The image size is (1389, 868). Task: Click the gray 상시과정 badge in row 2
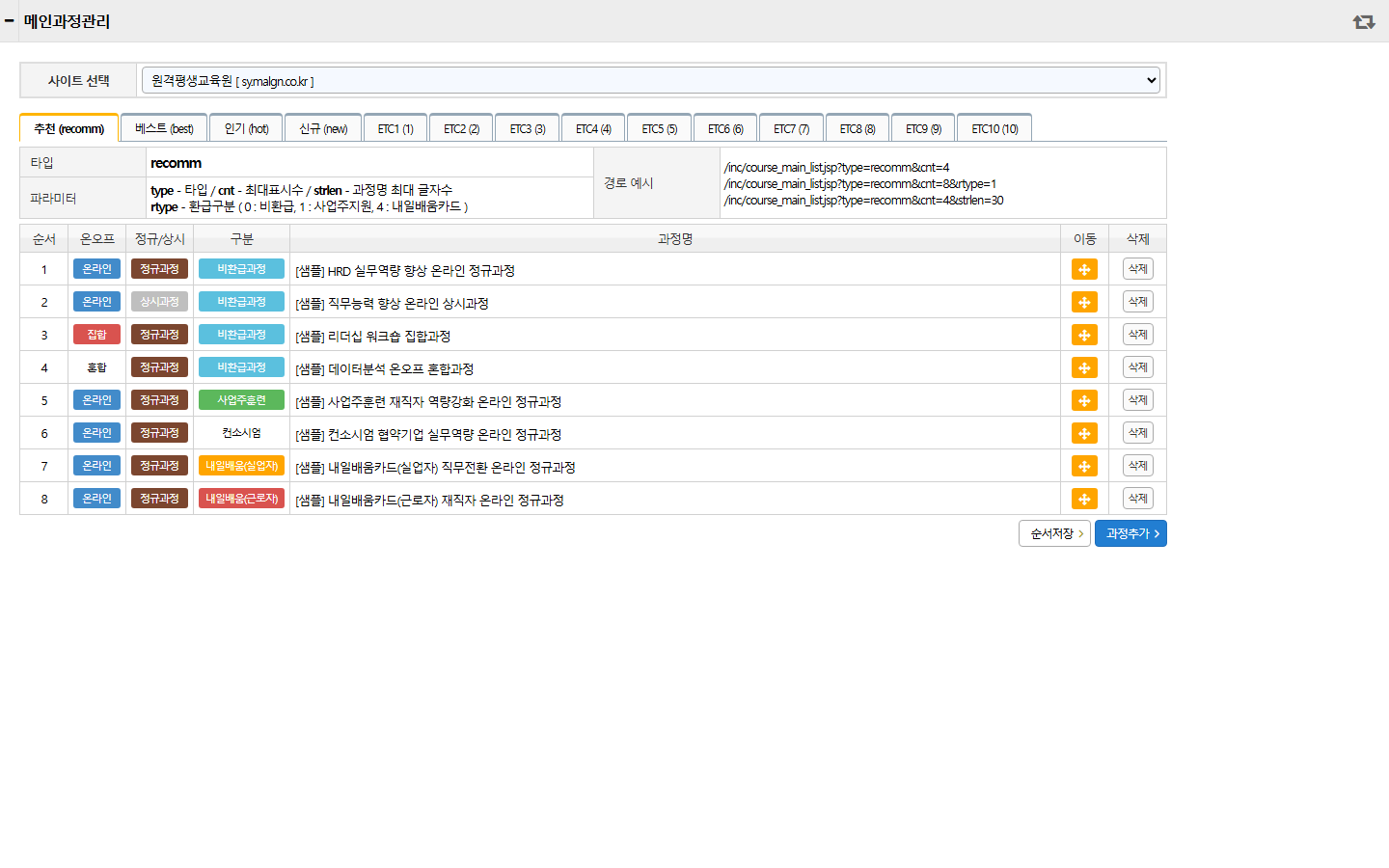pos(159,302)
